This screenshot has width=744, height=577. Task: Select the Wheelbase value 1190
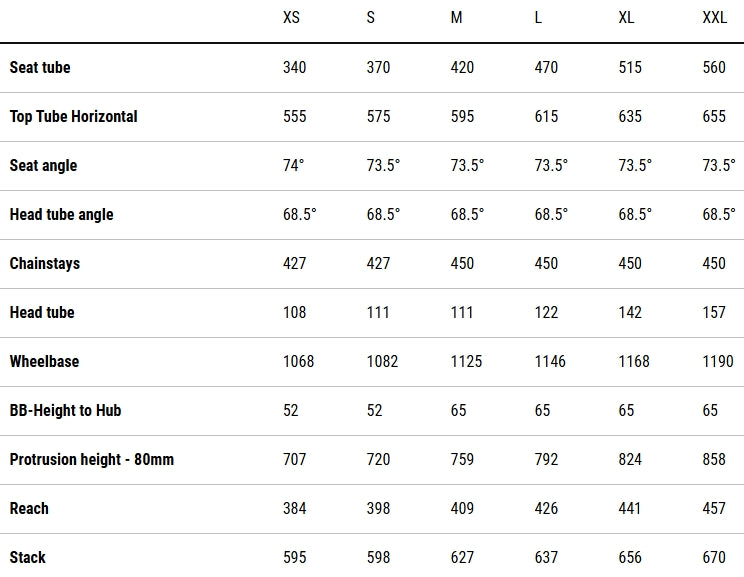(x=718, y=361)
